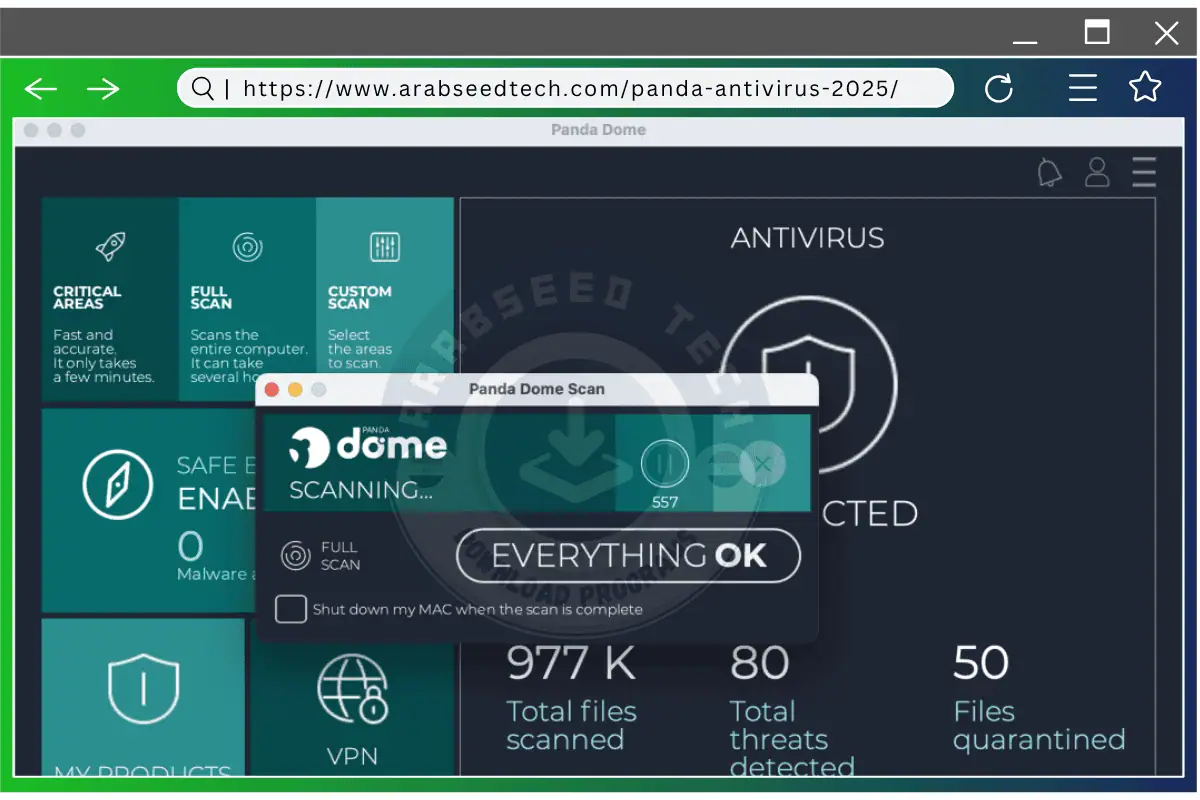Click the Safe Browsing compass icon
This screenshot has width=1200, height=800.
click(x=118, y=486)
